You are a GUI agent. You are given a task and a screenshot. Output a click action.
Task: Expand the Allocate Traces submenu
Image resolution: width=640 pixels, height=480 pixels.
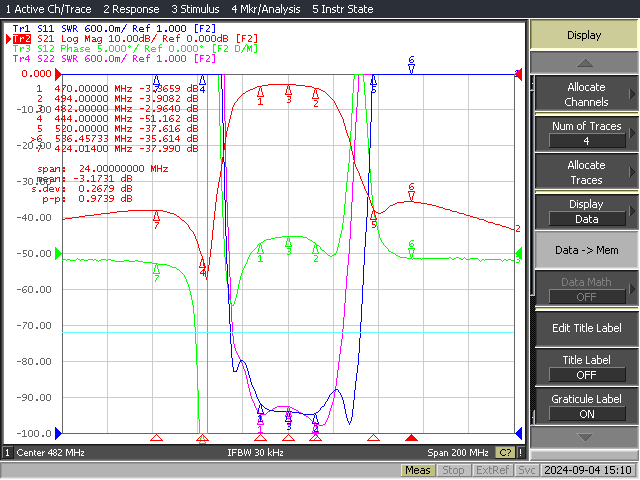pyautogui.click(x=587, y=172)
